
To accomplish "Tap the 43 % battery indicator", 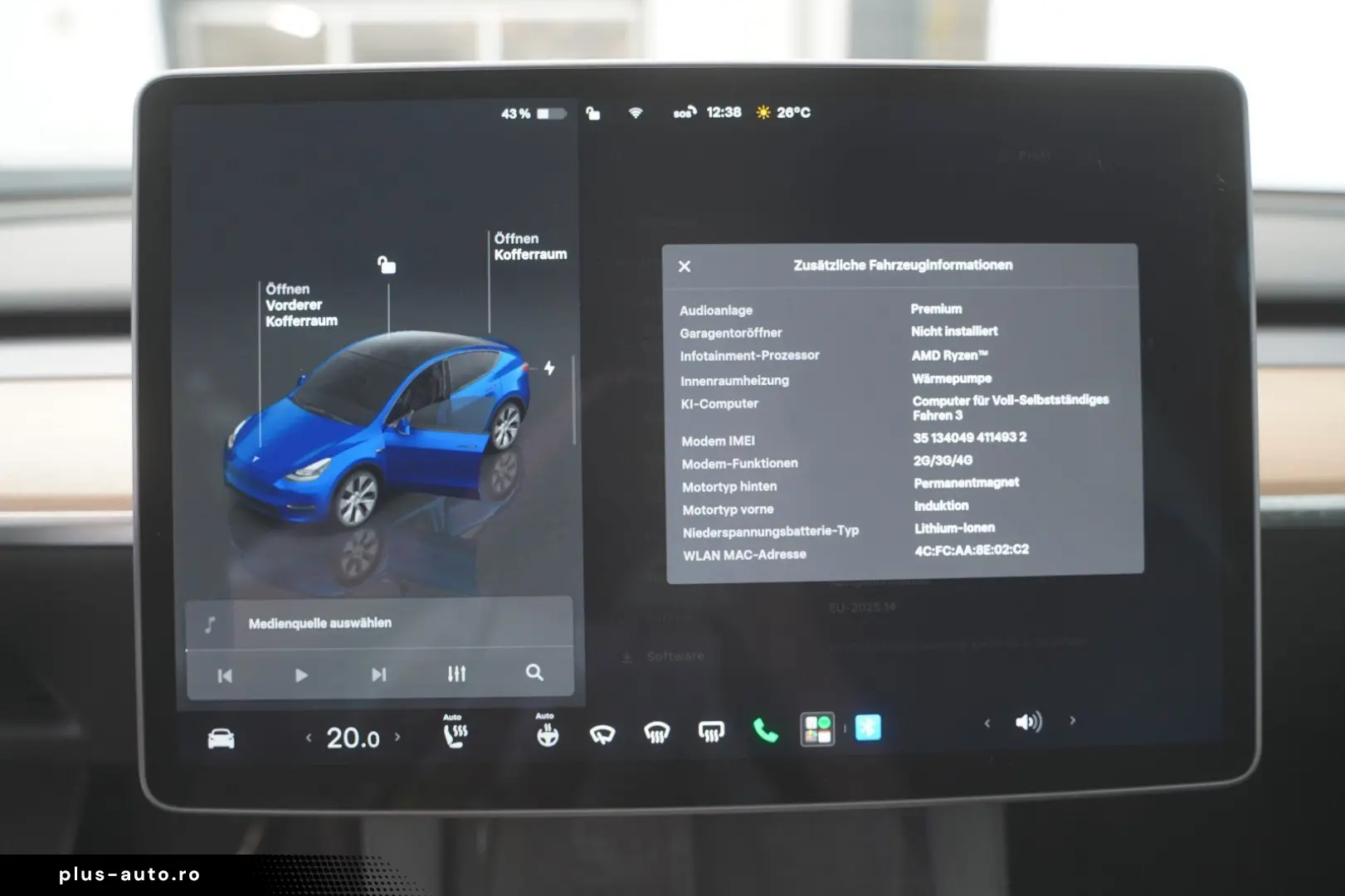I will (534, 114).
